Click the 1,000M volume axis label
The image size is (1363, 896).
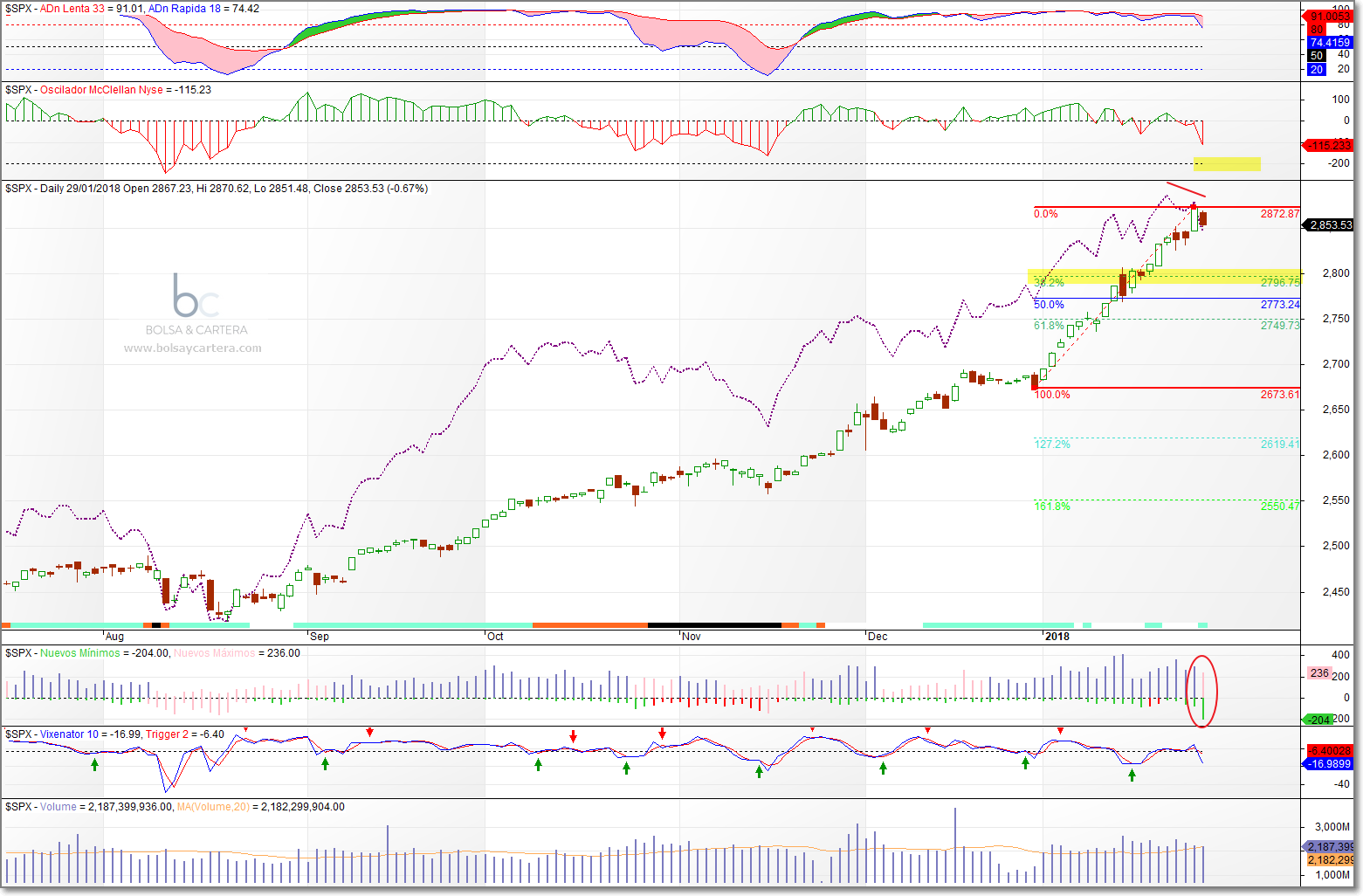(x=1332, y=875)
